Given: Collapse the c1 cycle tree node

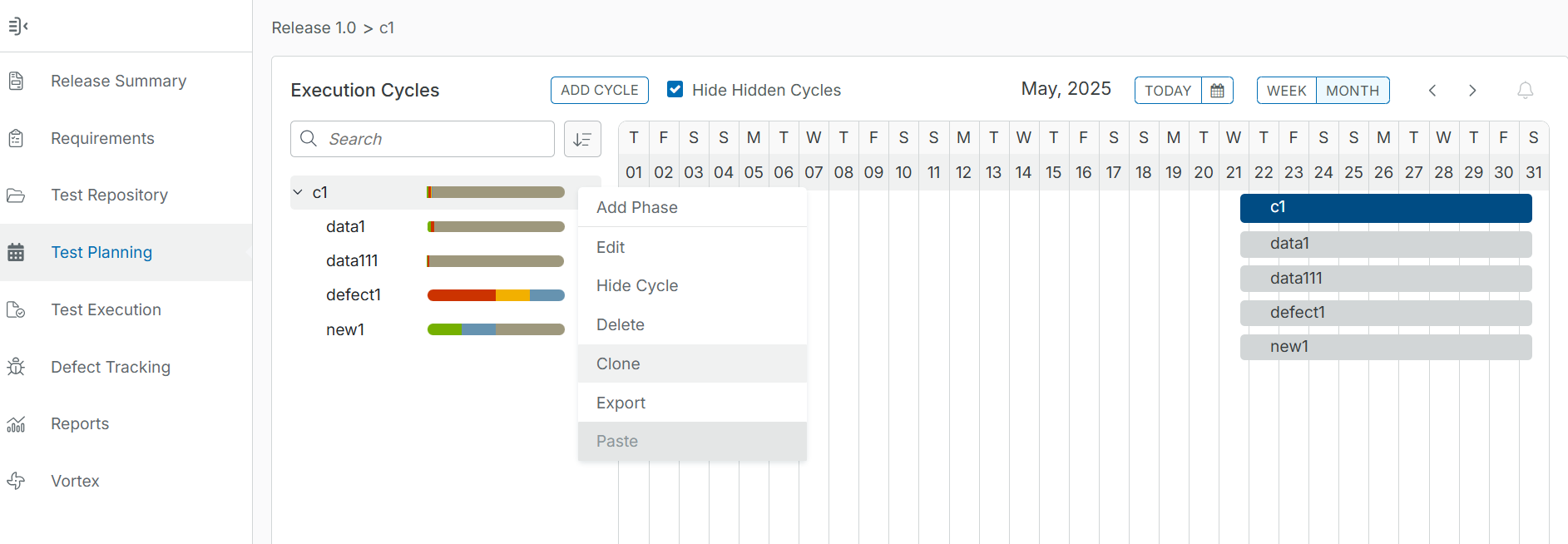Looking at the screenshot, I should click(x=298, y=192).
